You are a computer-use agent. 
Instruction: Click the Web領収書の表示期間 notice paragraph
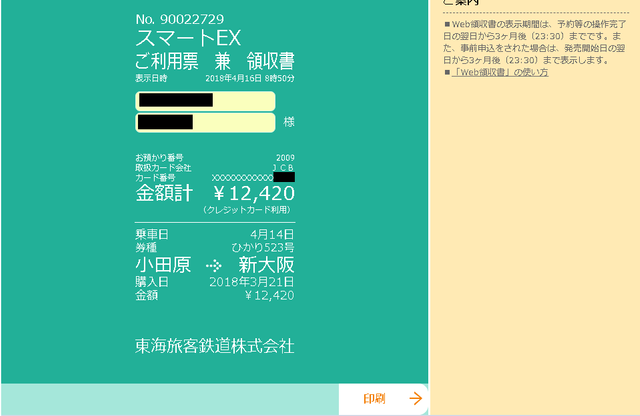(536, 42)
